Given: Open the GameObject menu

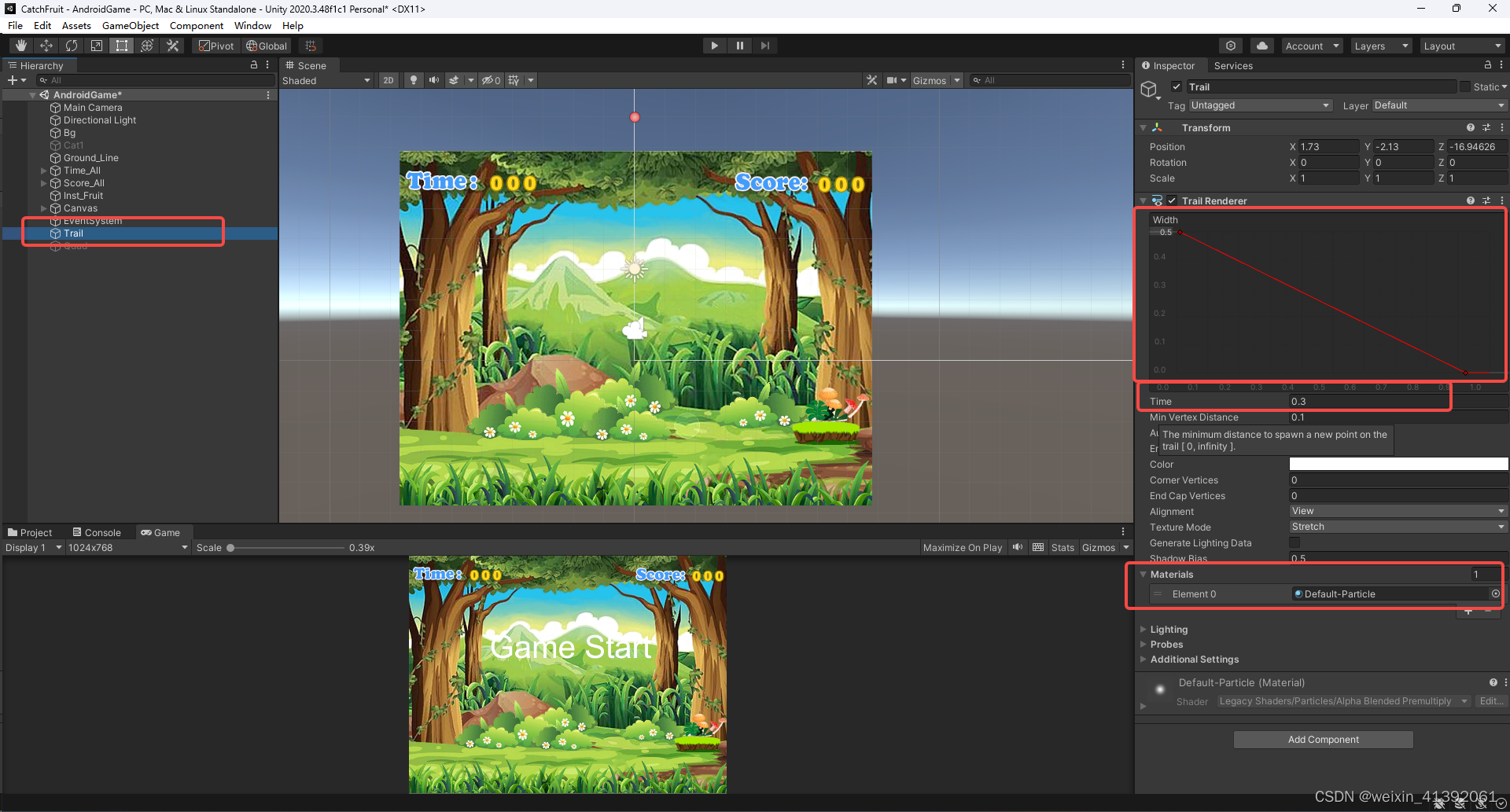Looking at the screenshot, I should (130, 25).
